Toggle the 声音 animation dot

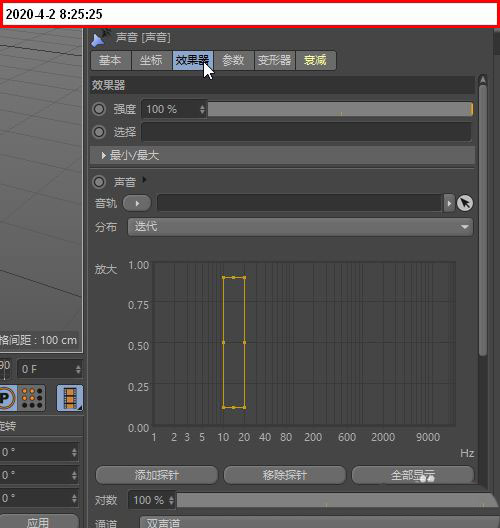(99, 182)
